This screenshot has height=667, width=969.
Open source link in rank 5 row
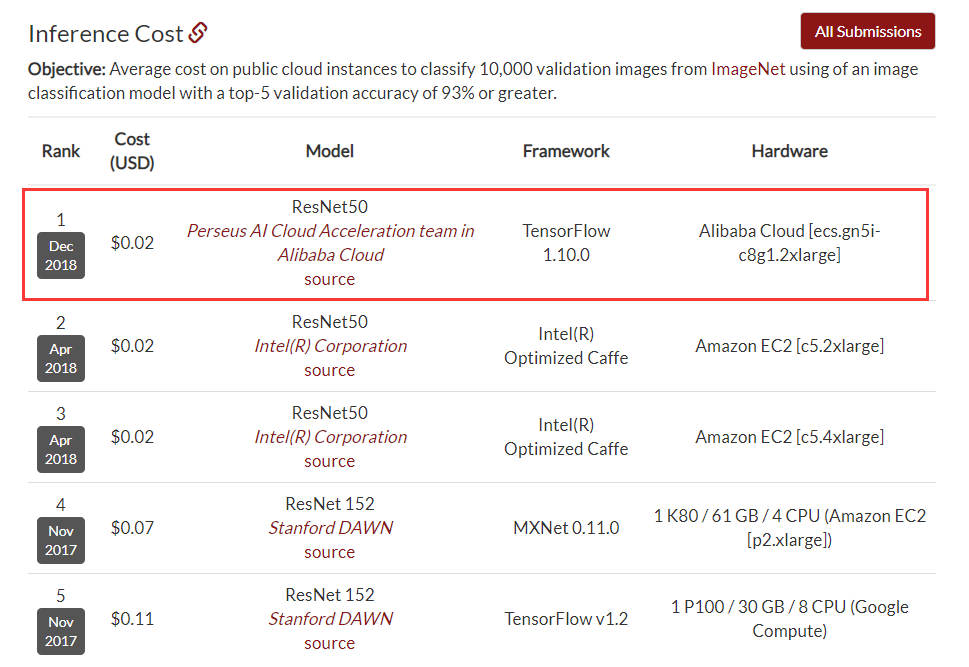(x=329, y=643)
